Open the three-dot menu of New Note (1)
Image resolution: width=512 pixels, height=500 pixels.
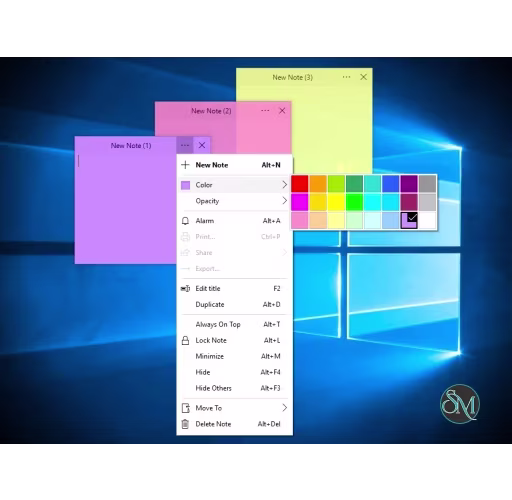[185, 145]
